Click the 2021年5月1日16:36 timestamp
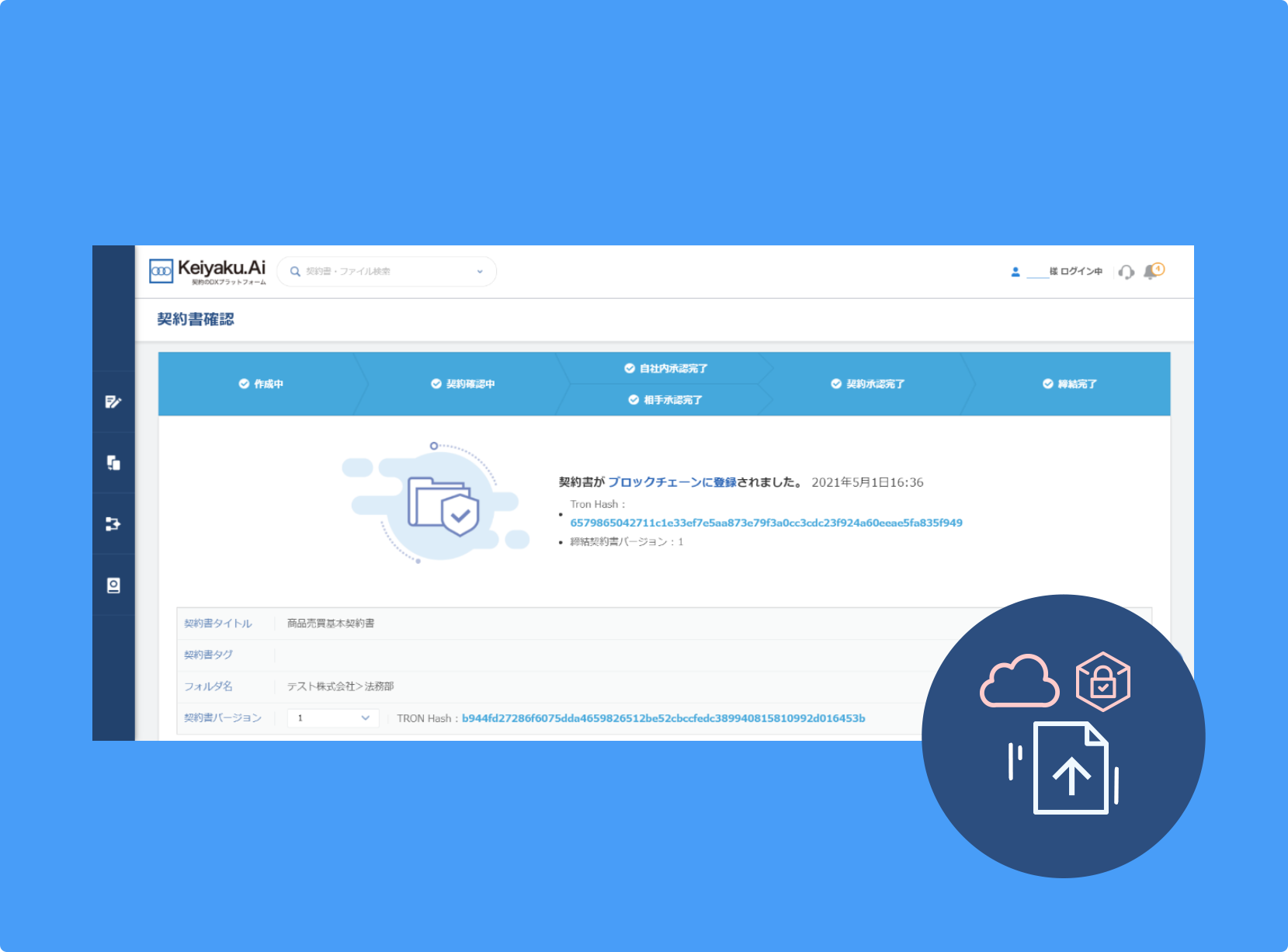Screen dimensions: 1288x952 (x=867, y=482)
